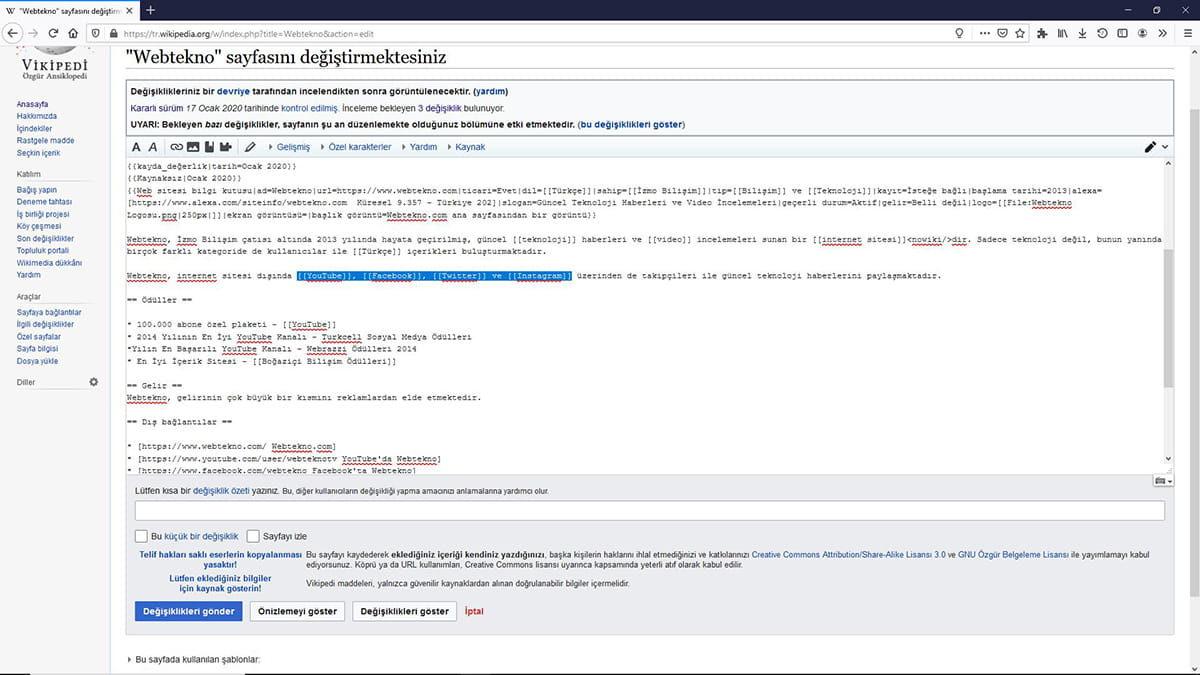Enable 'Sayfayı izle' to watch the page
The width and height of the screenshot is (1200, 675).
pos(253,536)
